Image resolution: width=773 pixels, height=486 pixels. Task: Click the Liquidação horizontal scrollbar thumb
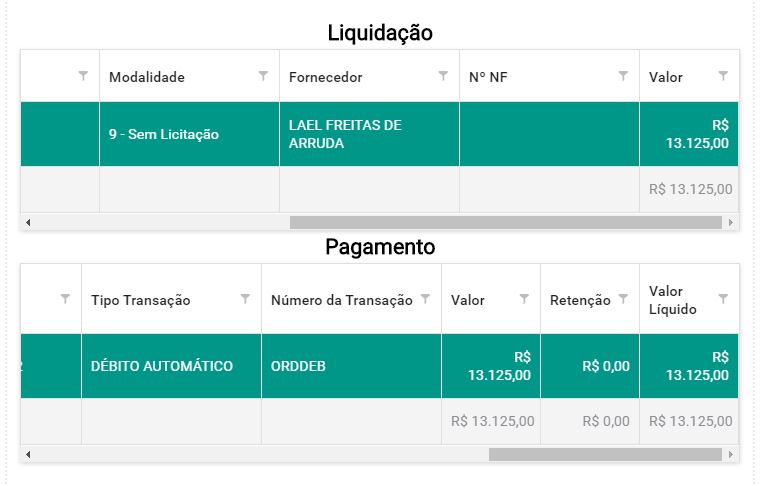(x=506, y=223)
